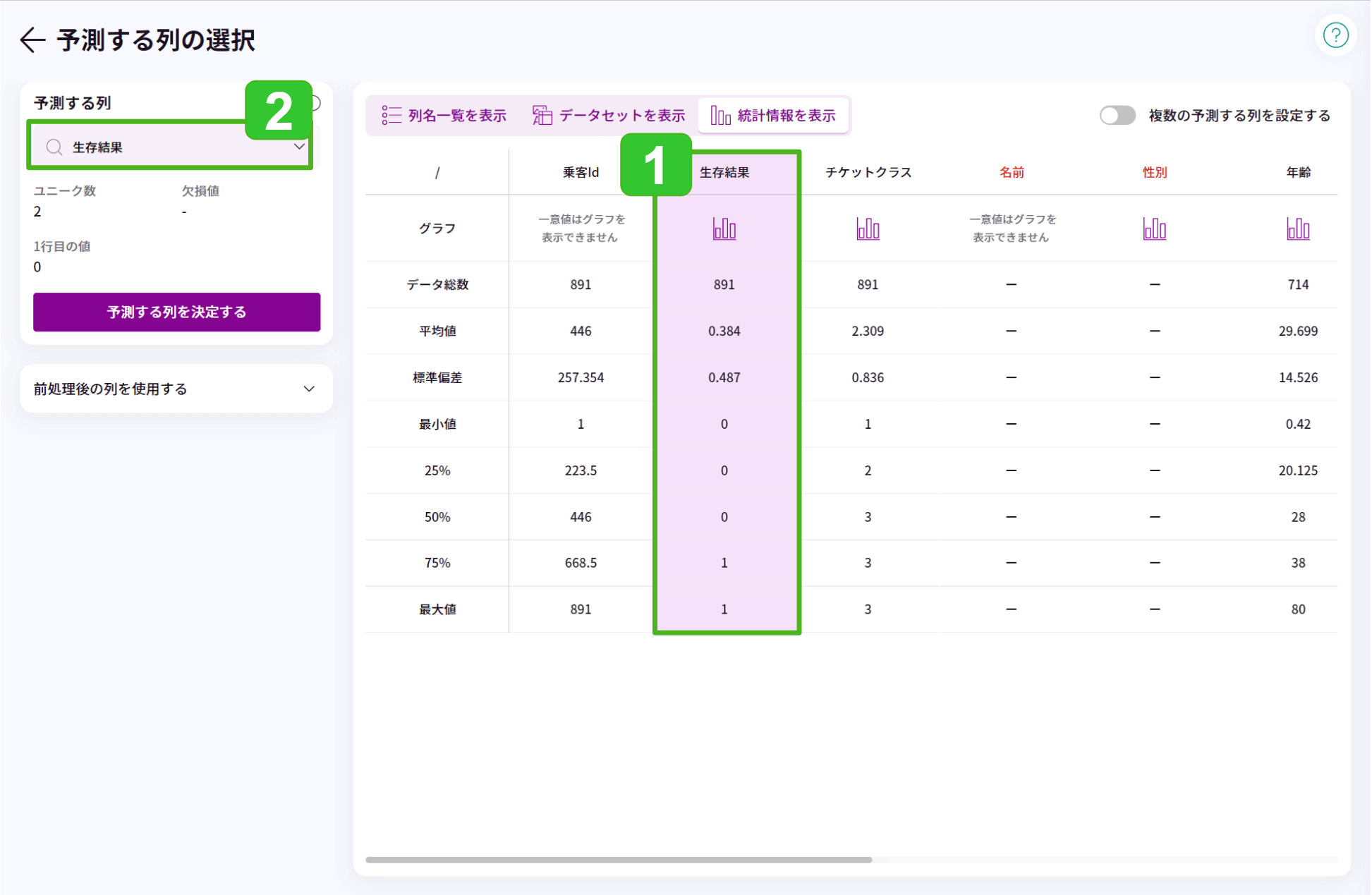
Task: Click the 0.487 standard deviation cell
Action: click(x=724, y=377)
